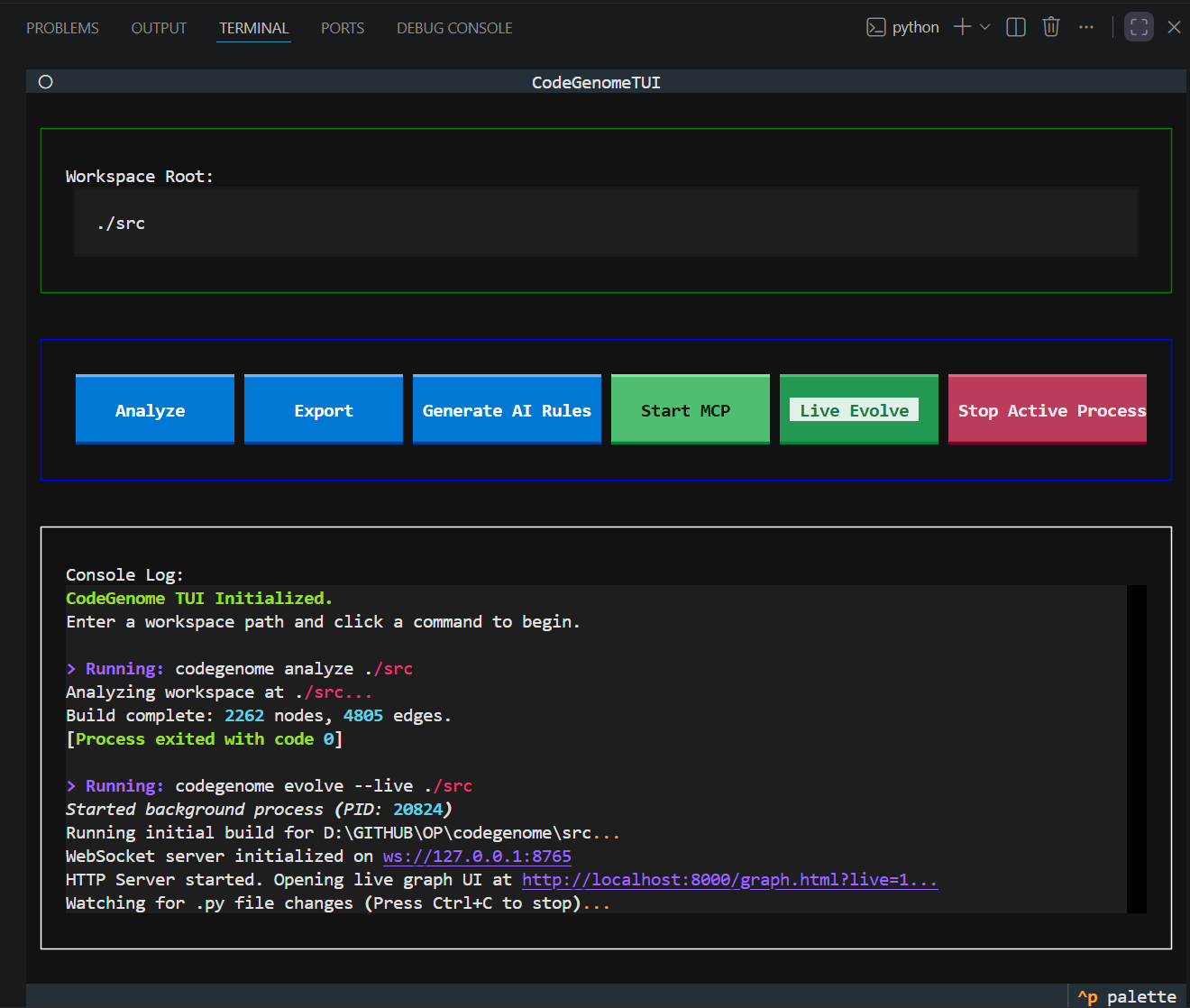Click the 'codegenome analyze ./src' command line
1190x1008 pixels.
pos(240,668)
